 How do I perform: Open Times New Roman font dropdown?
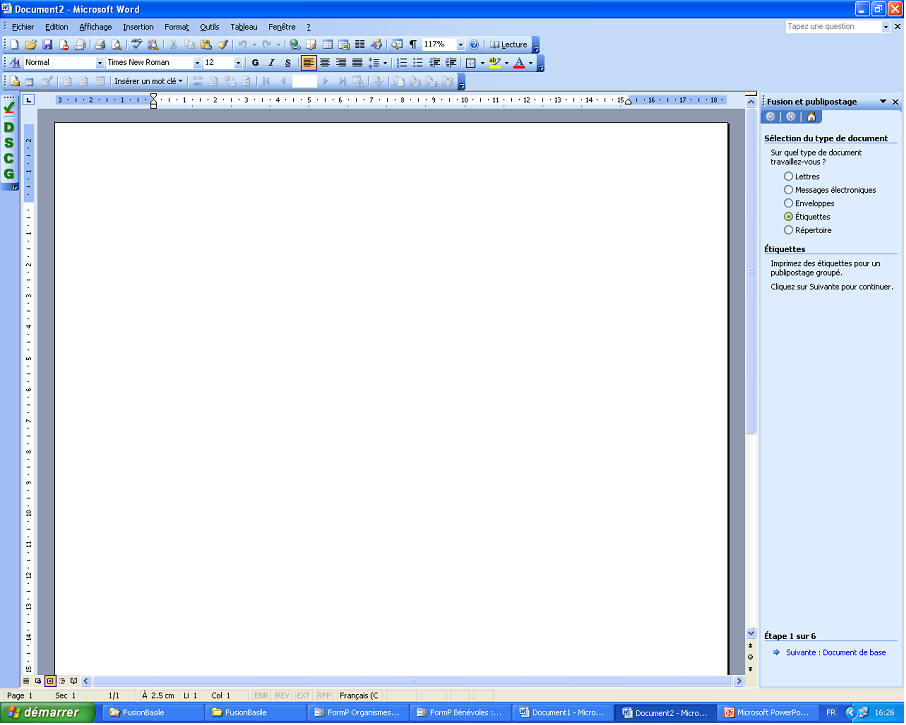coord(197,62)
